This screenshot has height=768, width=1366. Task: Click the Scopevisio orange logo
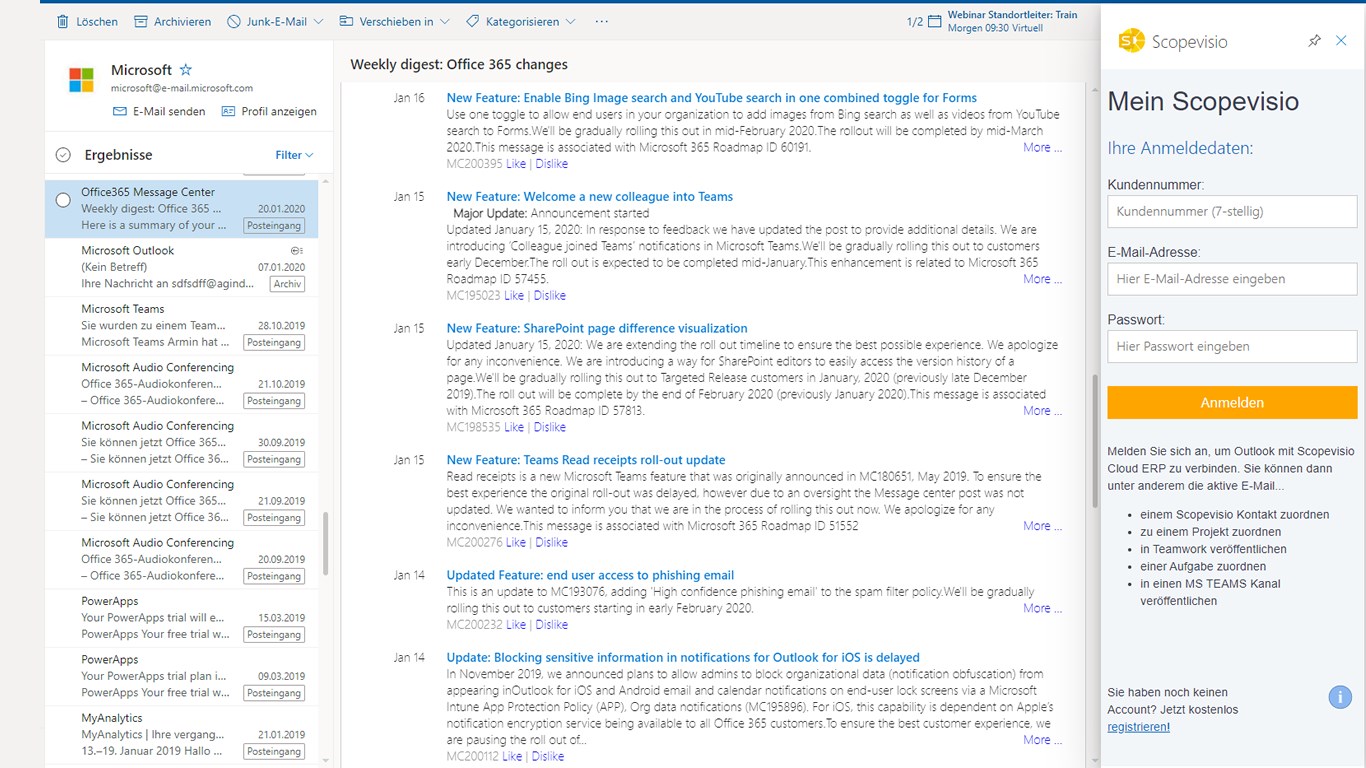tap(1131, 41)
